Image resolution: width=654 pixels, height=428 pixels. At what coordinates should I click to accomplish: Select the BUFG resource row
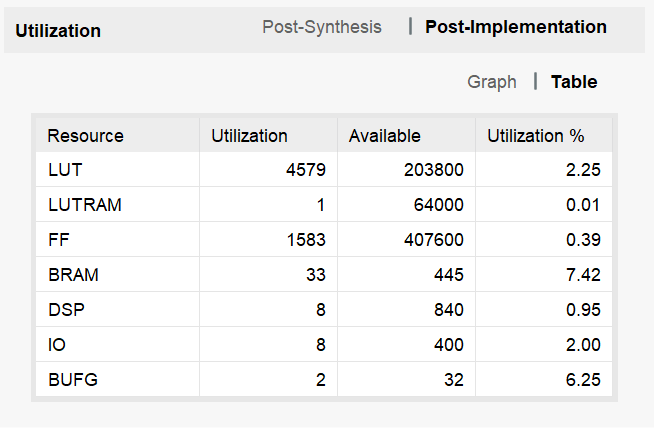(x=324, y=380)
